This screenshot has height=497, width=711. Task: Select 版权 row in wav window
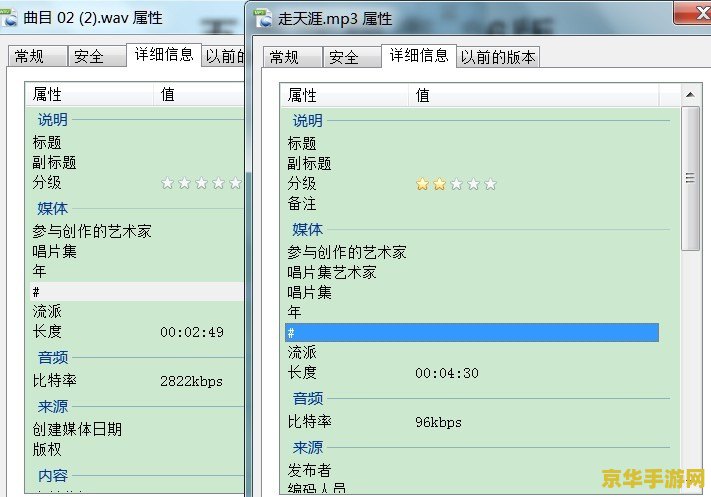pyautogui.click(x=137, y=449)
